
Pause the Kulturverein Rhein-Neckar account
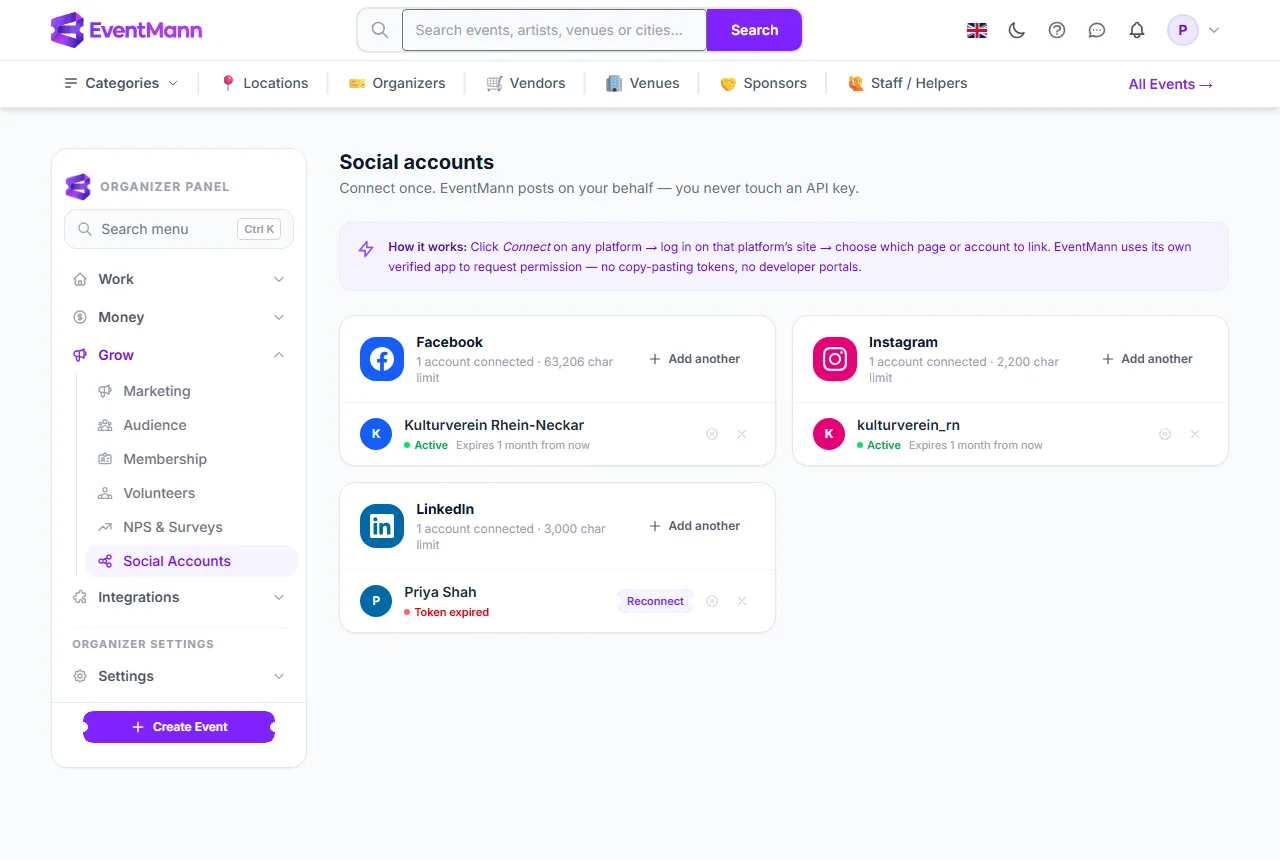coord(712,434)
